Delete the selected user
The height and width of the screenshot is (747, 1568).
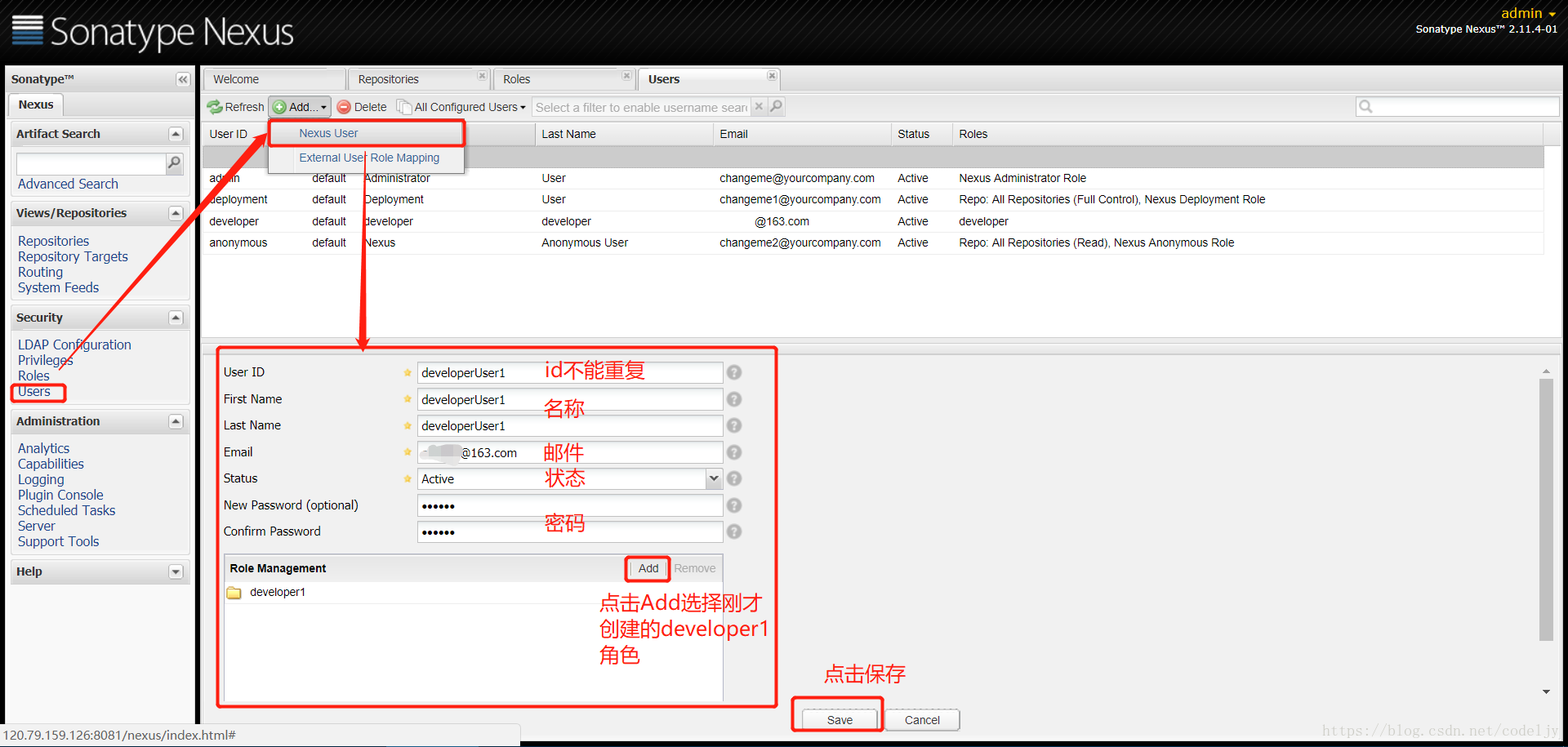362,107
